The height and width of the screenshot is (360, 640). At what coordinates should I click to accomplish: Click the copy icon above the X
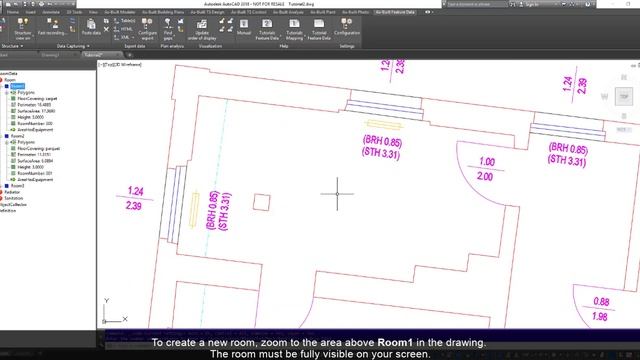point(106,20)
